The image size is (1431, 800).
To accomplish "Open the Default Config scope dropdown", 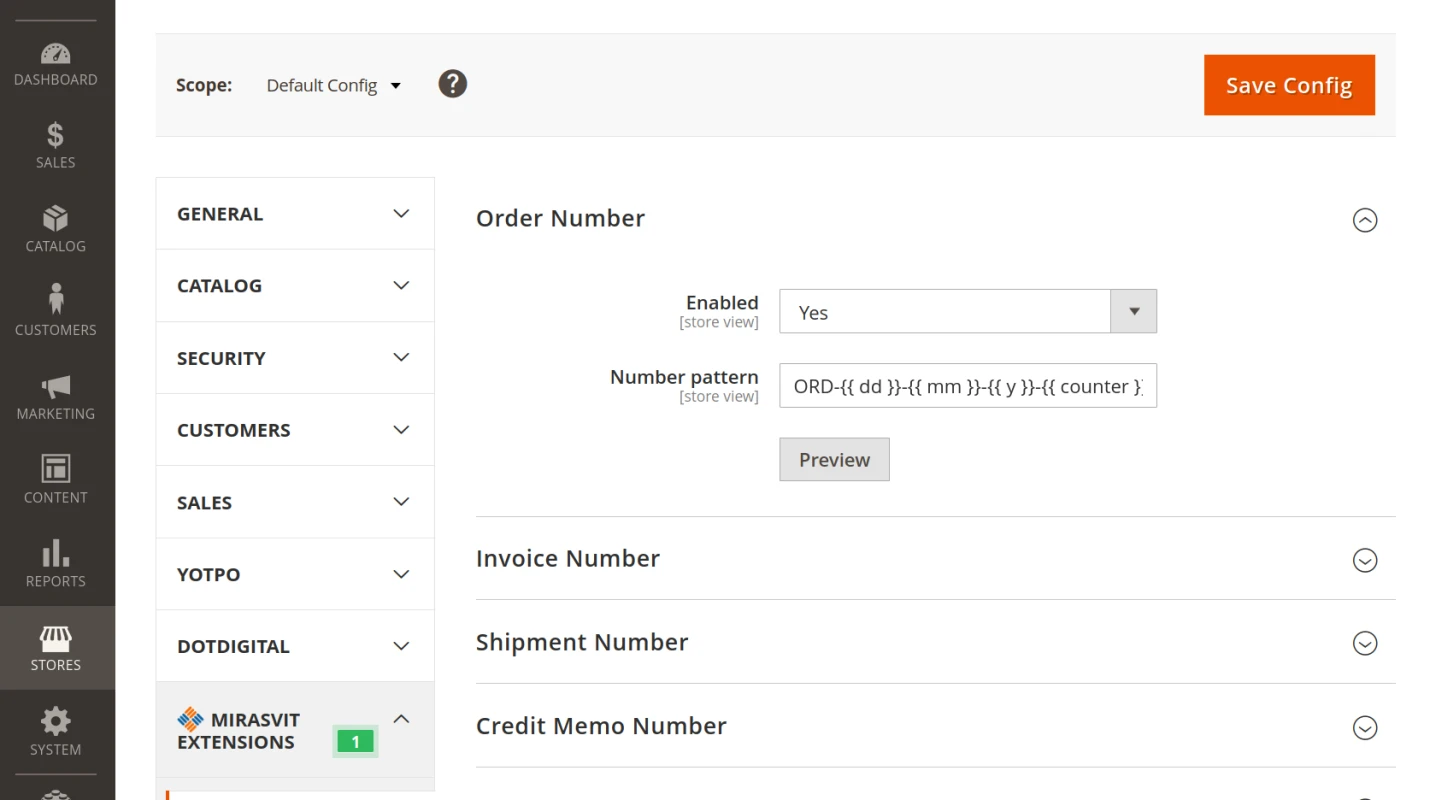I will (x=333, y=85).
